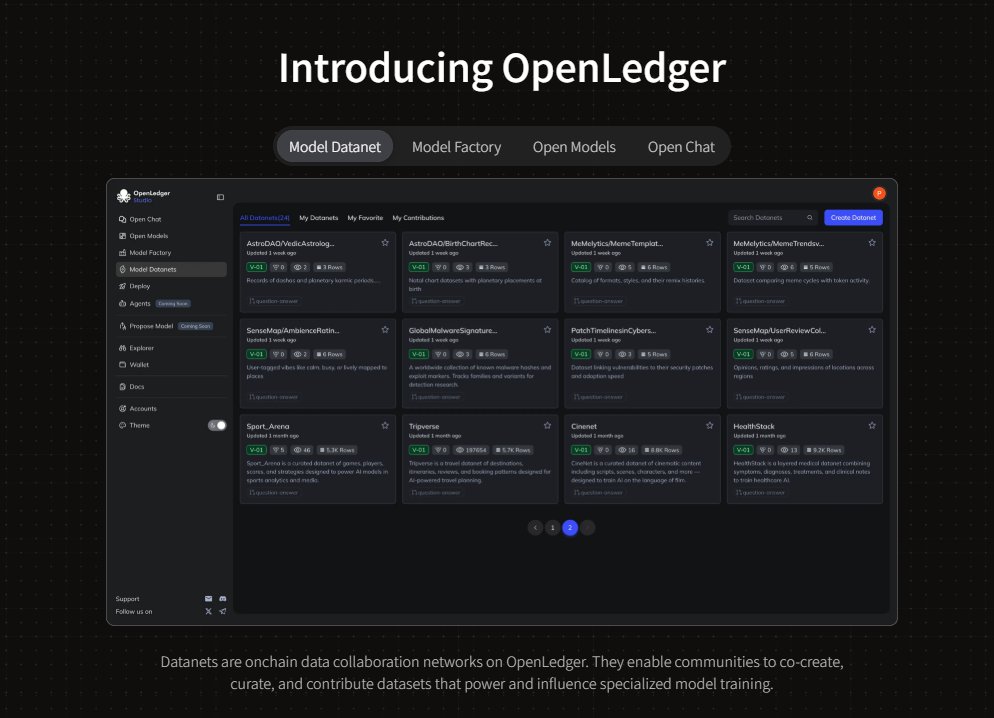
Task: Open the All Datanets(24) tab
Action: (265, 218)
